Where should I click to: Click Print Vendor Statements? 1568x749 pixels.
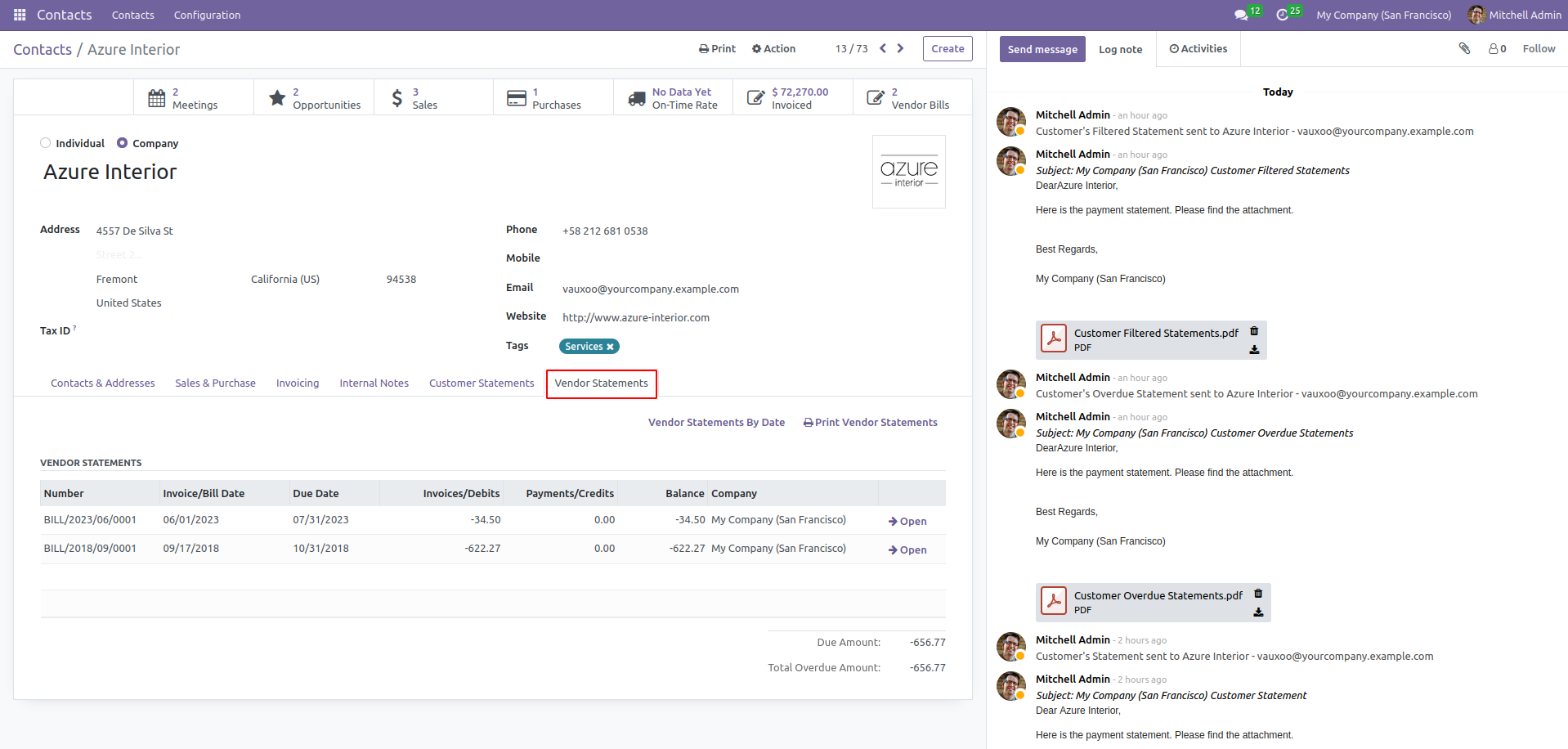(x=871, y=422)
